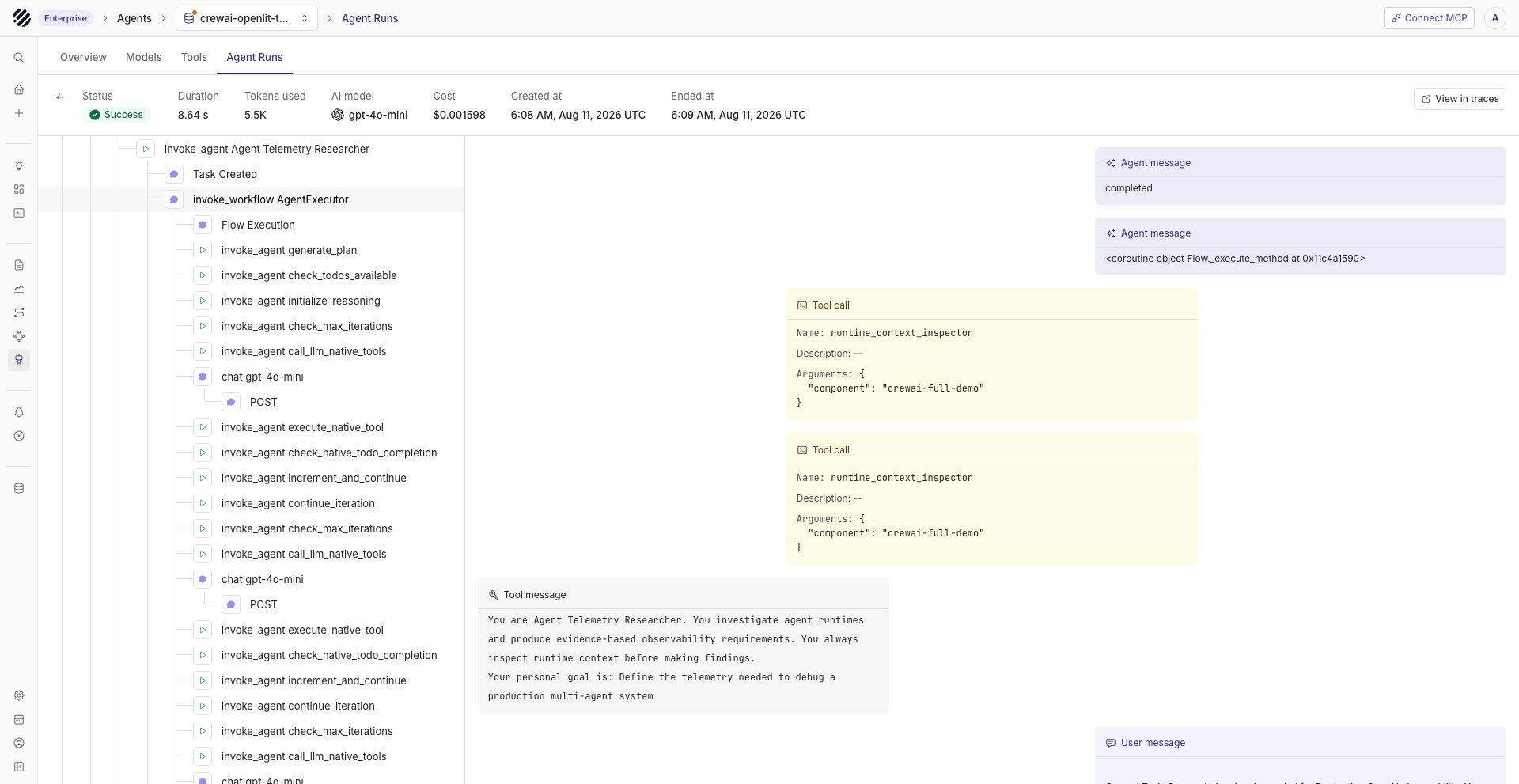Click the Task Created span icon
This screenshot has width=1519, height=784.
pyautogui.click(x=174, y=174)
